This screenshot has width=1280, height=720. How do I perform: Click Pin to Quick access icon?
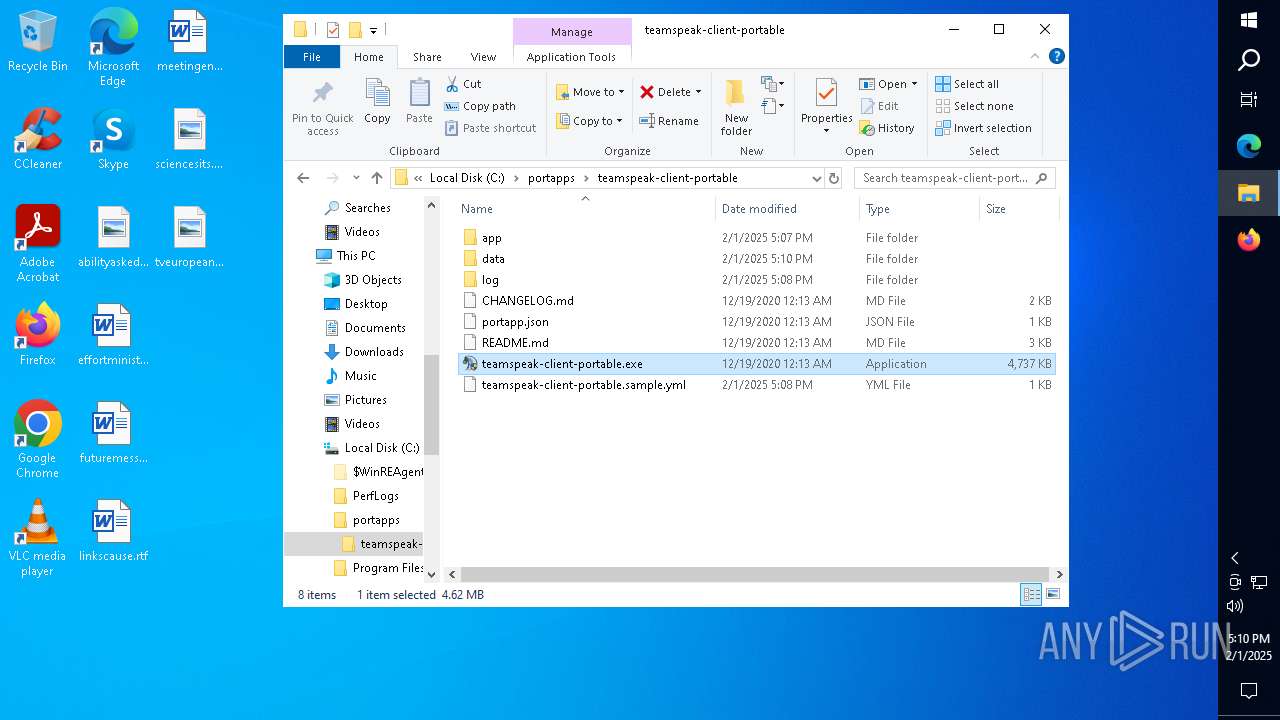322,93
